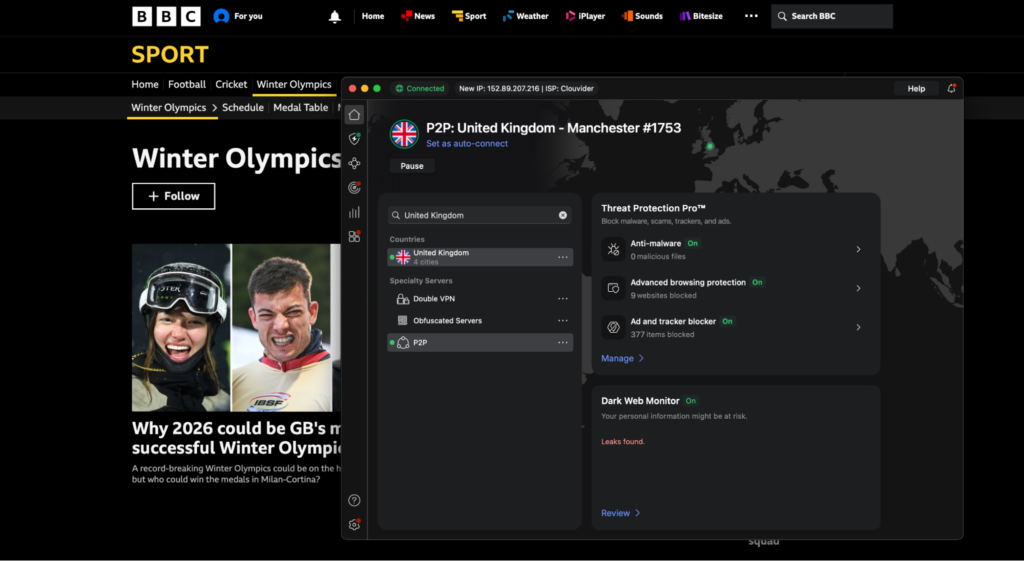This screenshot has width=1024, height=561.
Task: Click the BBC account avatar icon
Action: point(221,16)
